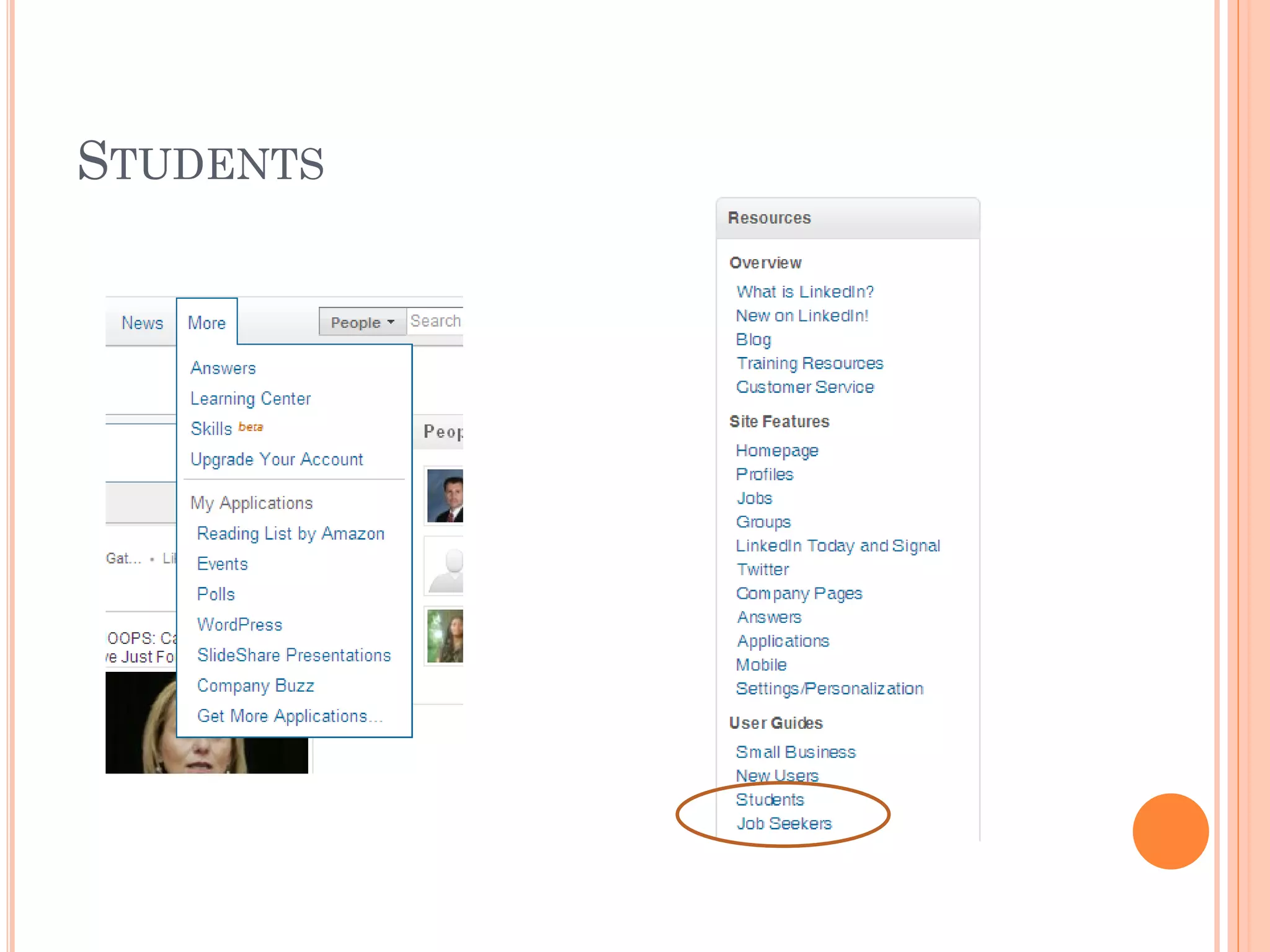Click the Search input field

435,321
